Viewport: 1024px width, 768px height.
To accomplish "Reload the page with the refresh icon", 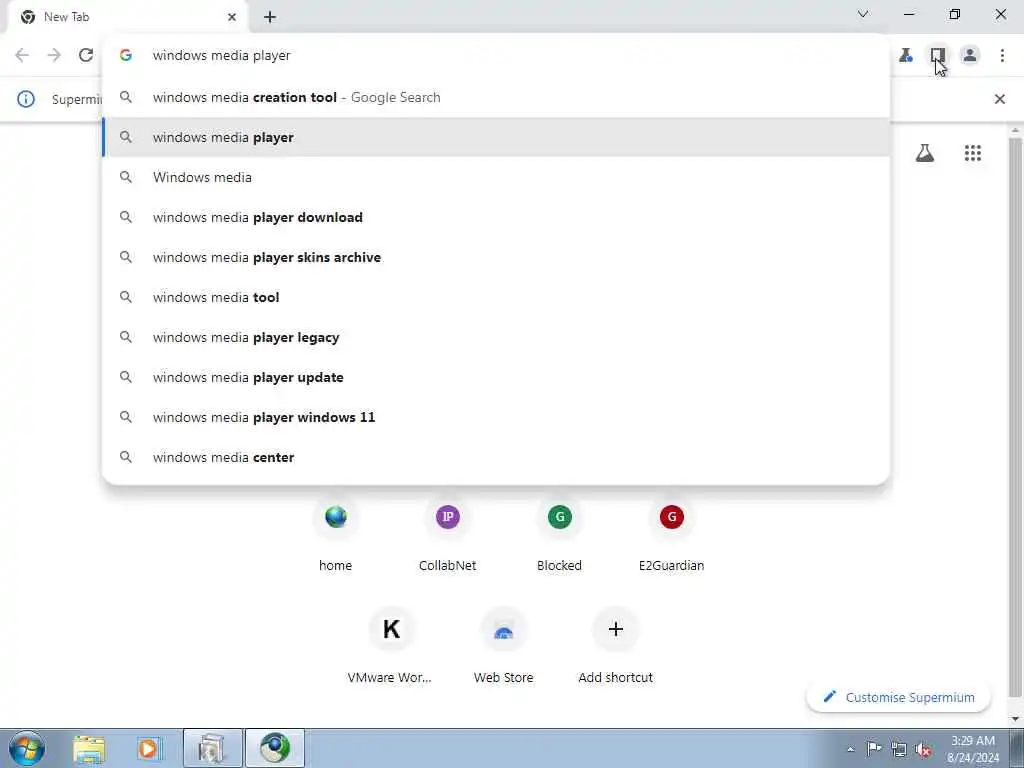I will click(86, 56).
